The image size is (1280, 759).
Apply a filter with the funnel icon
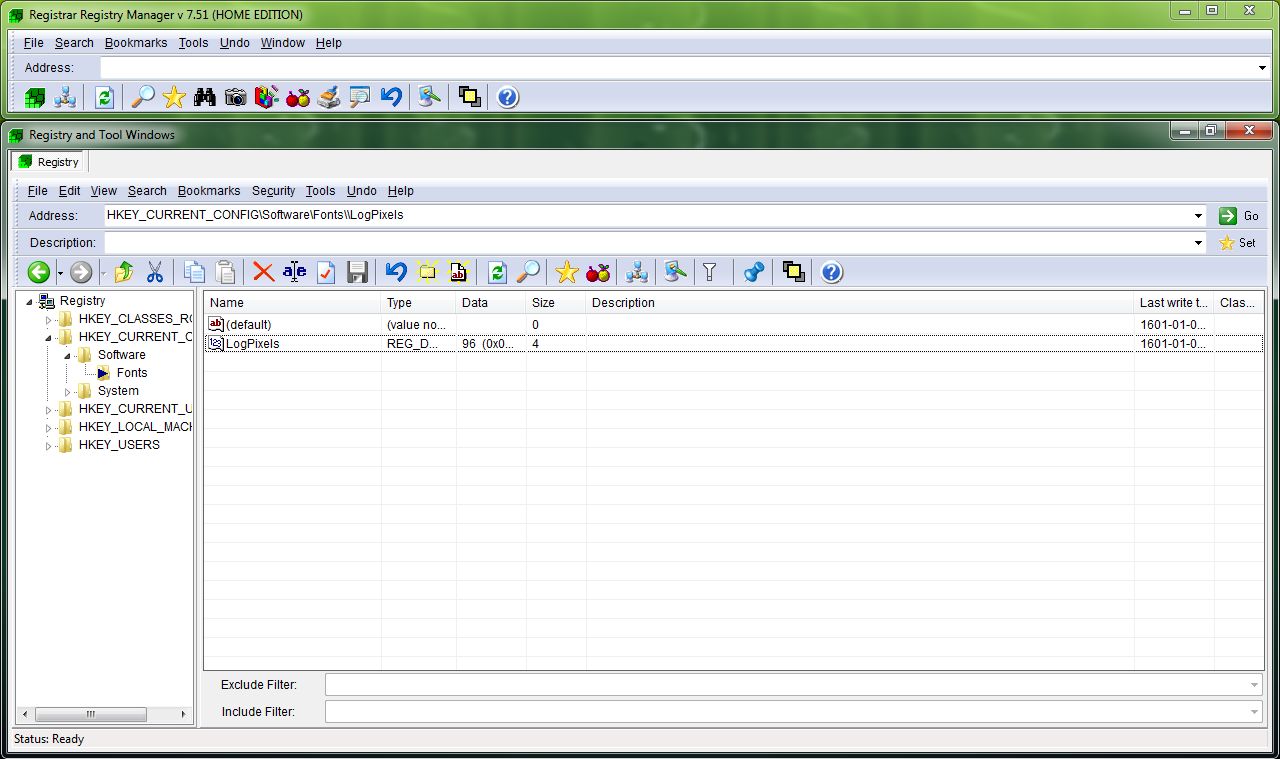pyautogui.click(x=711, y=271)
